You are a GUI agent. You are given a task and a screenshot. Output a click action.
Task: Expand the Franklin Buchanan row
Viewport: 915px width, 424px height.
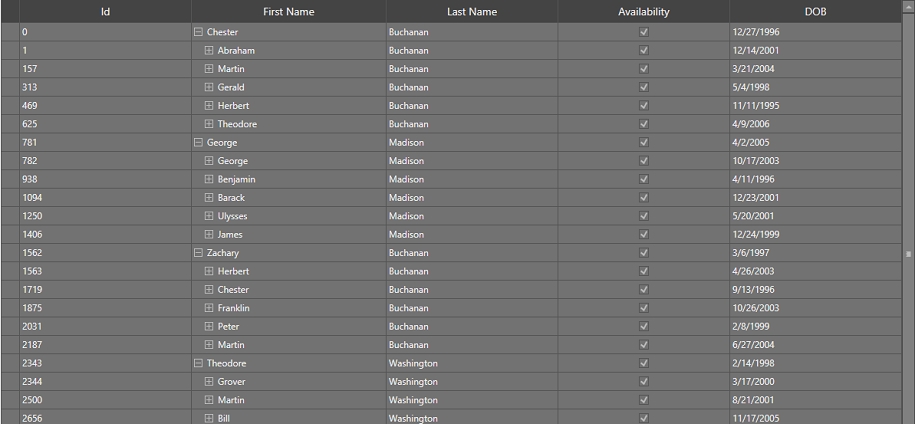coord(209,308)
